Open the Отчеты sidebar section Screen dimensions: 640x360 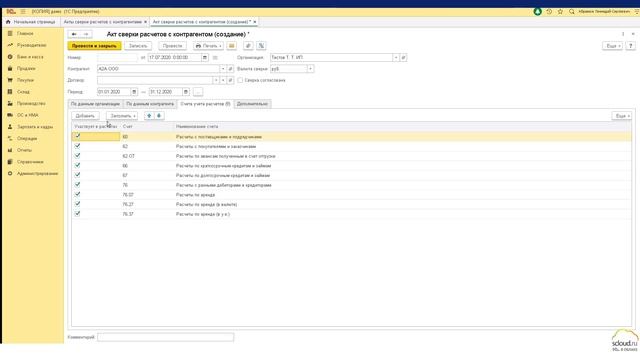(x=24, y=150)
